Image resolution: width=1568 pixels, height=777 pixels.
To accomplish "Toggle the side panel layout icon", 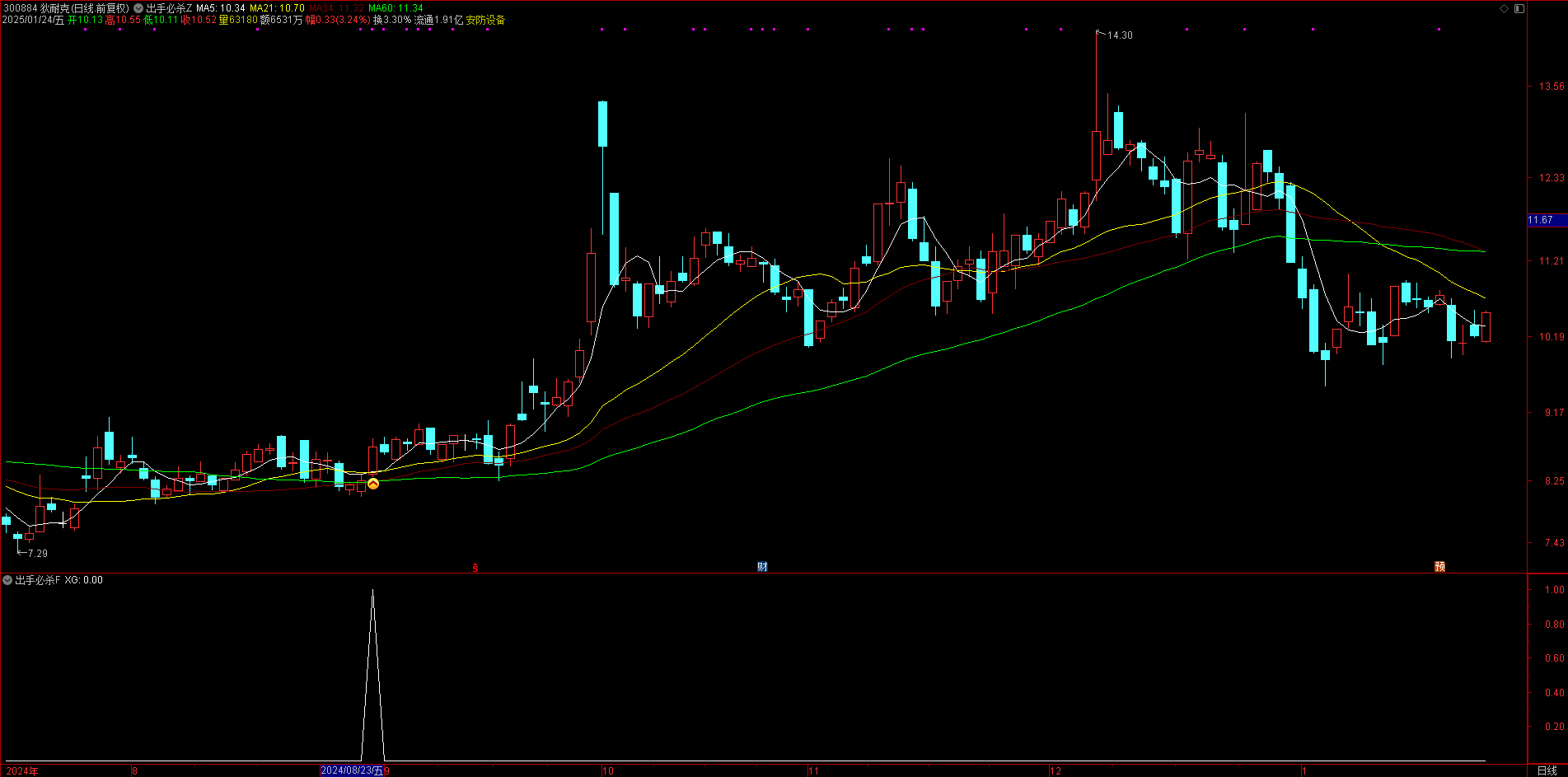I will tap(1519, 8).
